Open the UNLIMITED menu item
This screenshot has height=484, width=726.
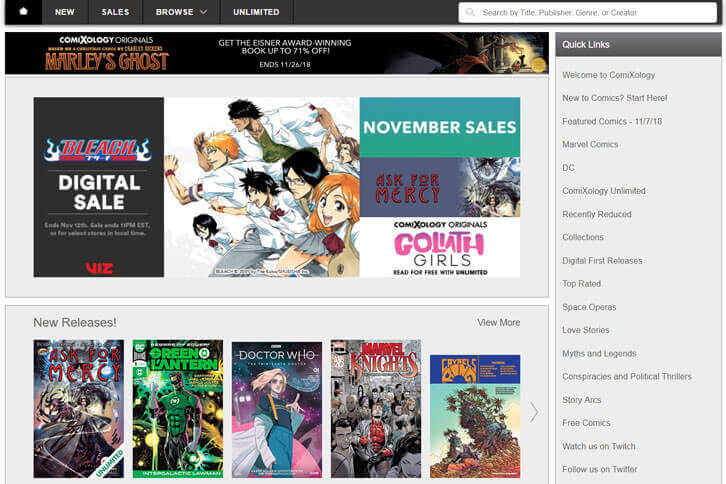coord(256,12)
